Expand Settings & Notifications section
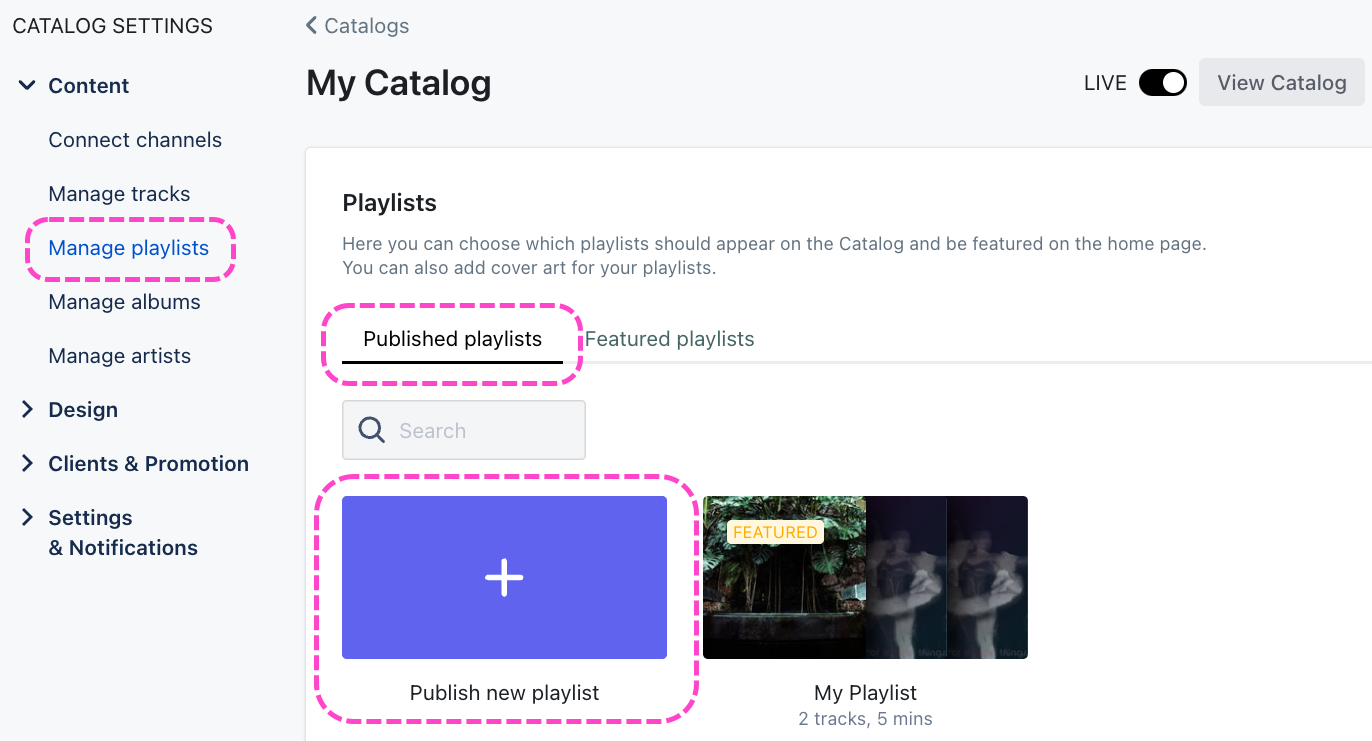This screenshot has height=741, width=1372. [x=27, y=518]
